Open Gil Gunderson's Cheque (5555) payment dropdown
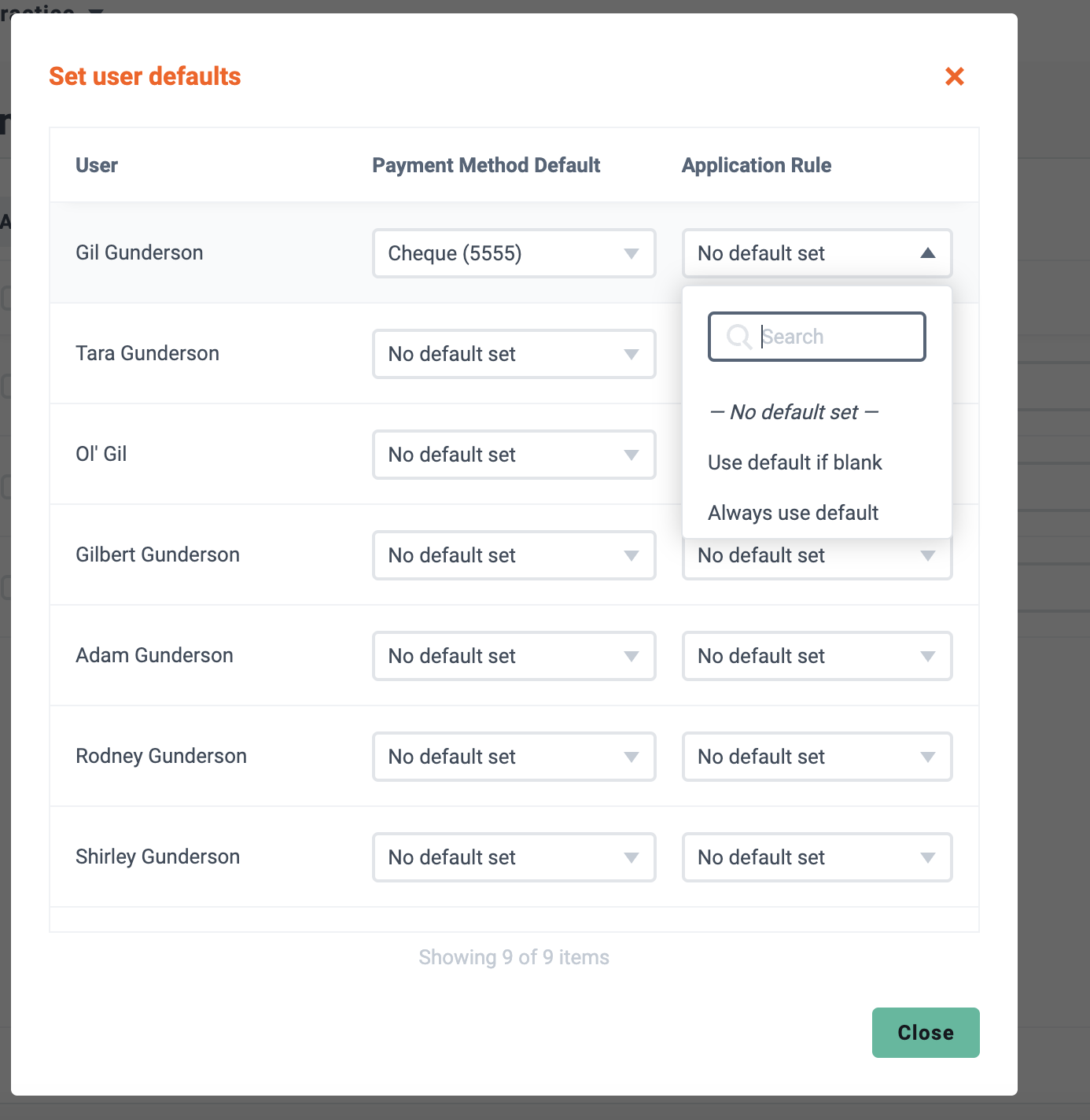Image resolution: width=1090 pixels, height=1120 pixels. [x=514, y=253]
